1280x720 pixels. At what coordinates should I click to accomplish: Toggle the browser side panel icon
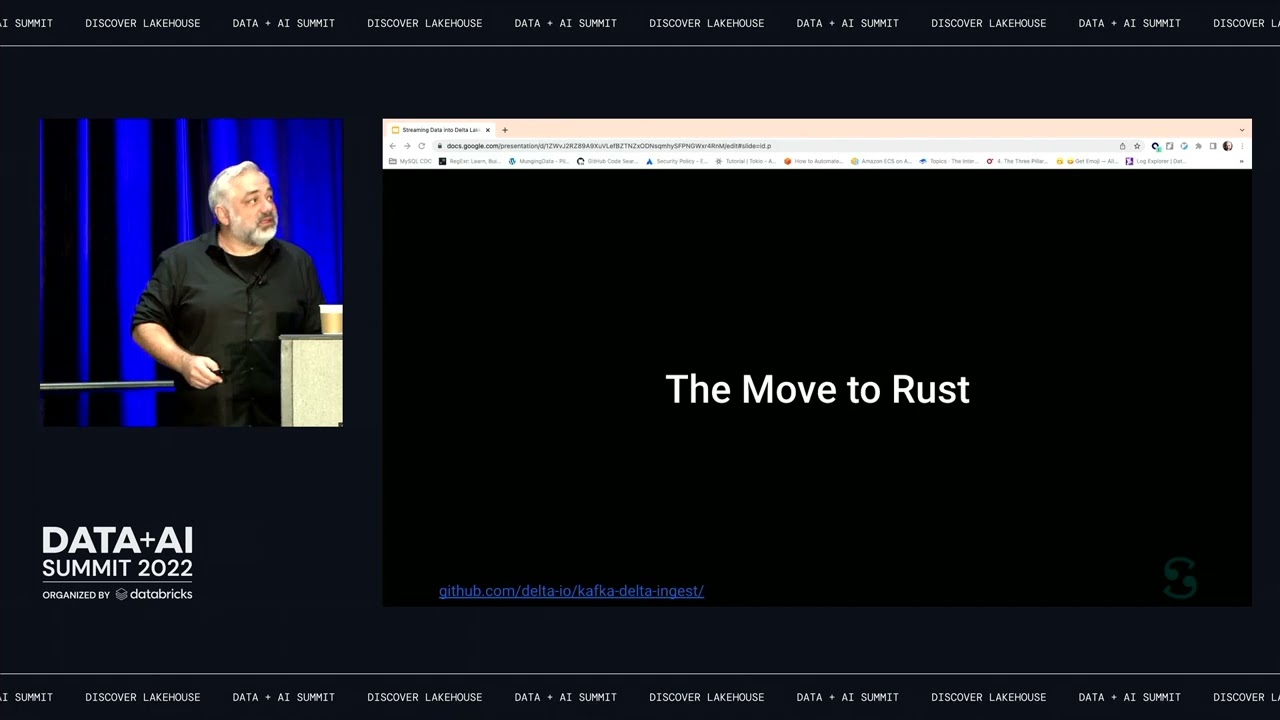click(1213, 146)
